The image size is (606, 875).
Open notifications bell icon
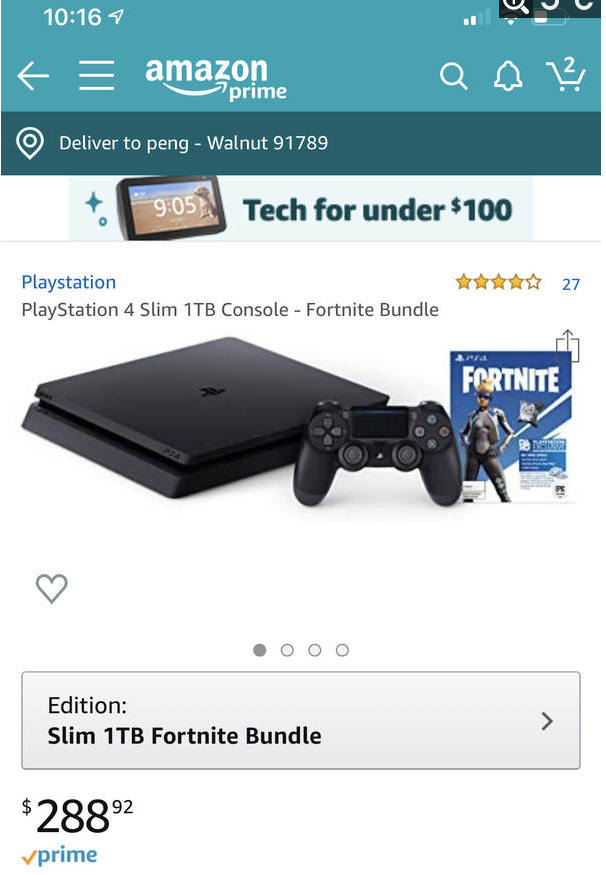pos(508,75)
